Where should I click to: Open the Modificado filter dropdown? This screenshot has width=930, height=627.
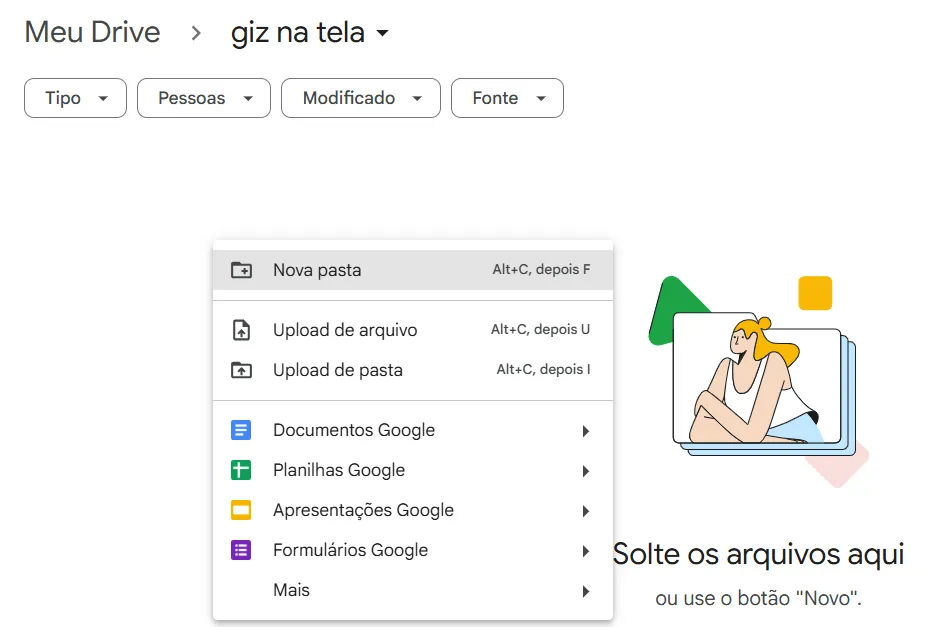click(x=360, y=98)
